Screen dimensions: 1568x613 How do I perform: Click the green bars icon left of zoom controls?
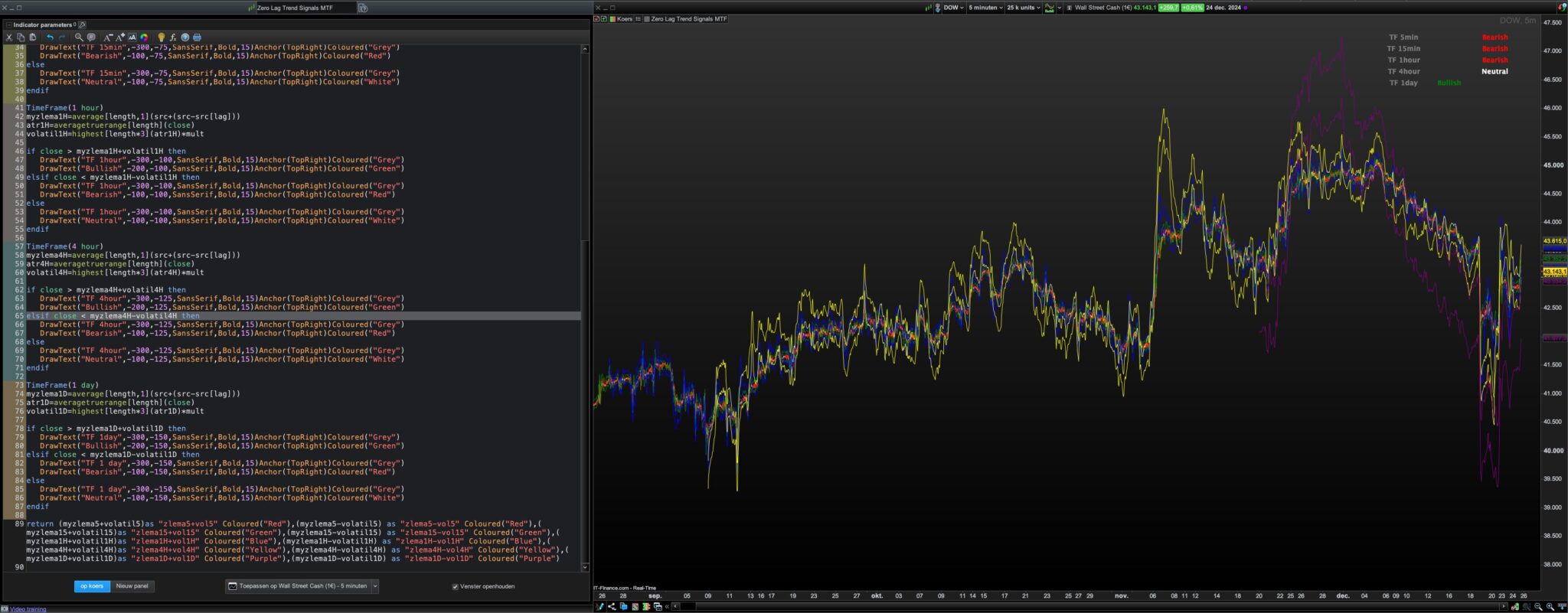click(1515, 607)
